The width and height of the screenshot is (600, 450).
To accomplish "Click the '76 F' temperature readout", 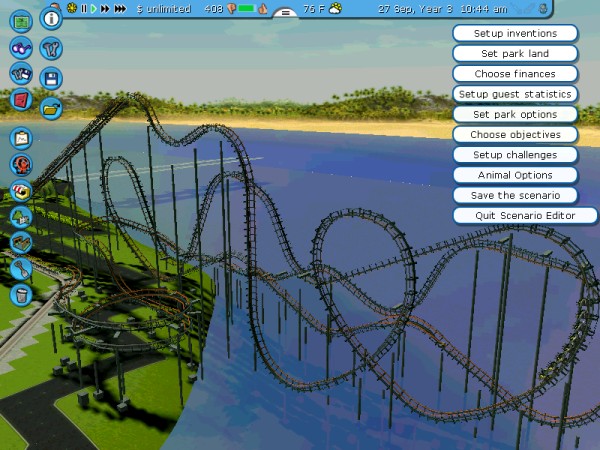I will pyautogui.click(x=313, y=8).
